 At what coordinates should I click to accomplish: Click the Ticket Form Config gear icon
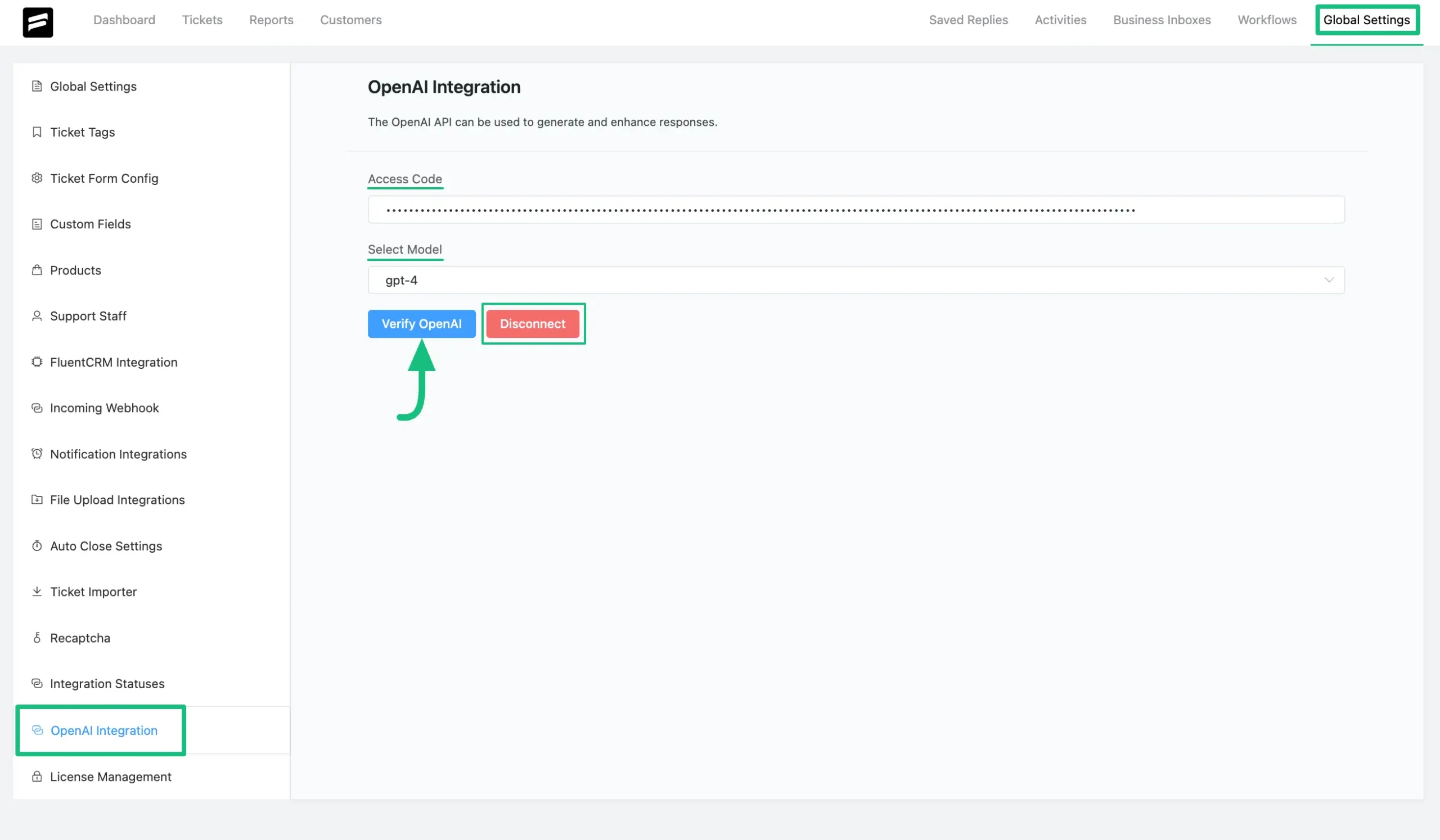point(37,178)
